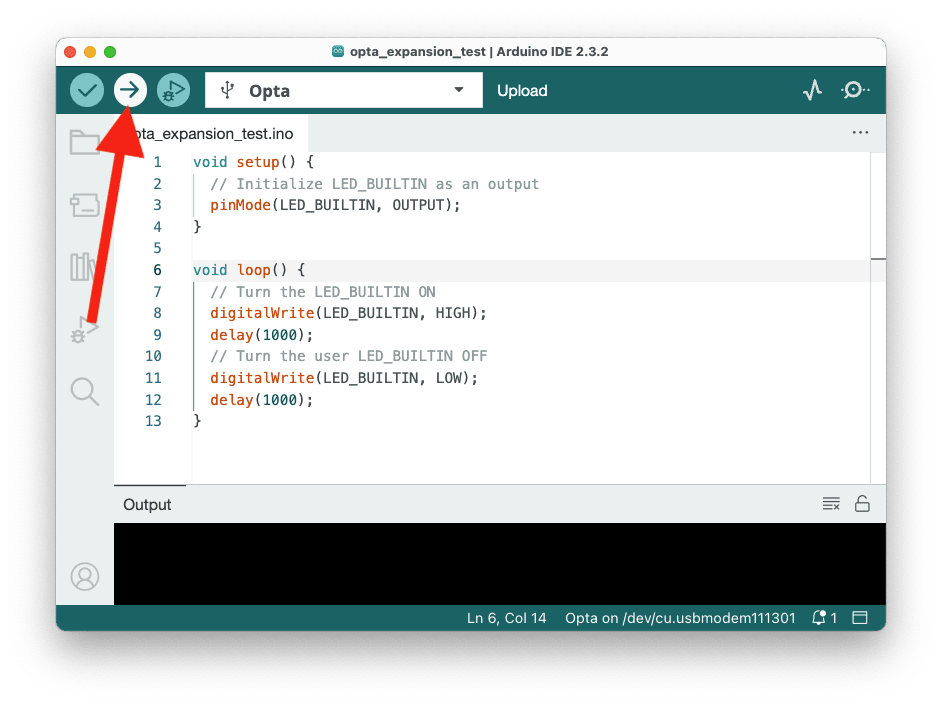Screen dimensions: 942x705
Task: Open the Boards Manager panel
Action: [85, 205]
